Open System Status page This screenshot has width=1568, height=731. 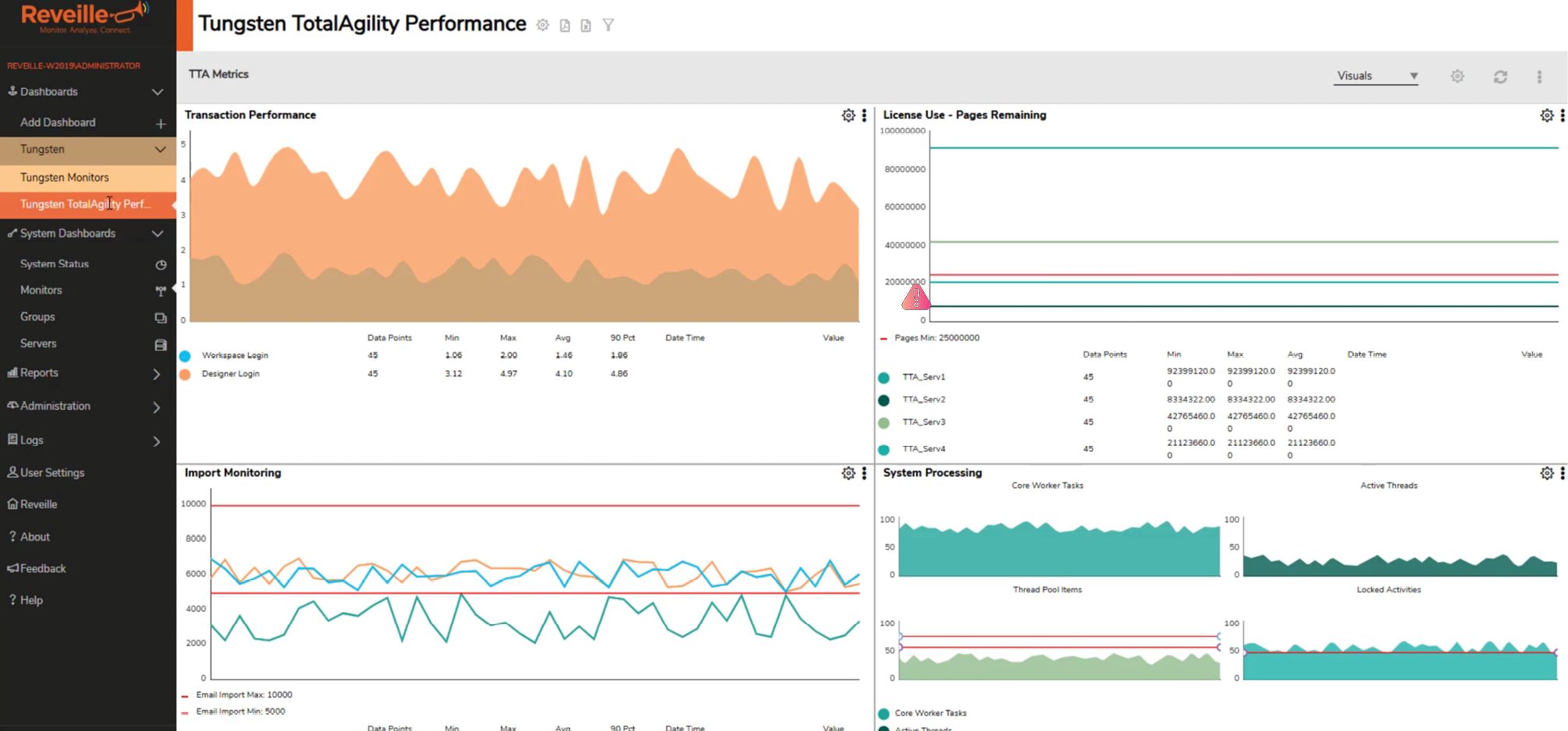coord(55,264)
